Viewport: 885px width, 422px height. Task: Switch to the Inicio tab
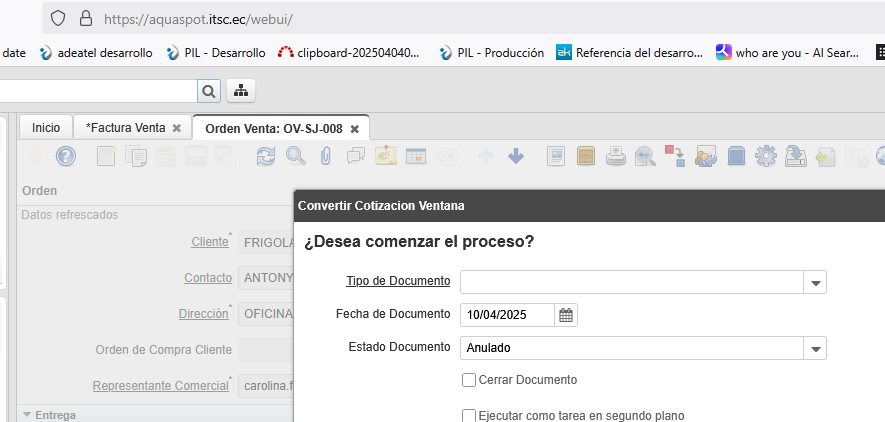tap(45, 128)
